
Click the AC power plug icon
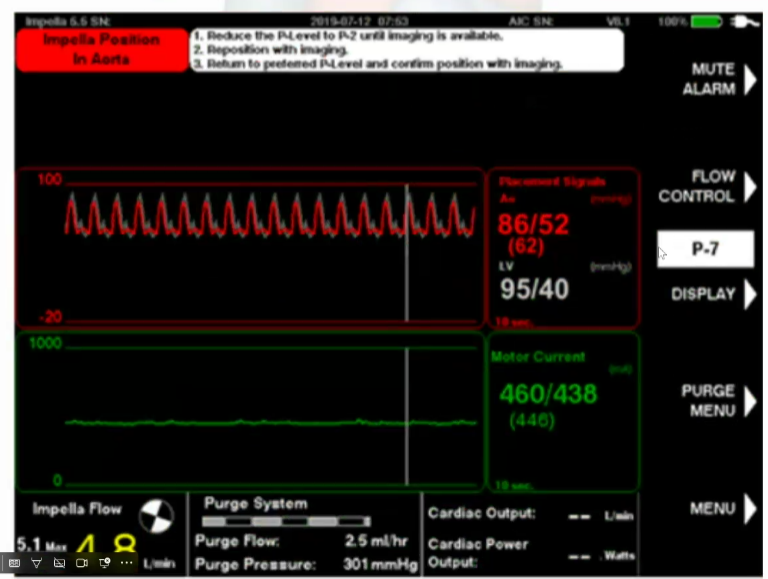click(745, 20)
